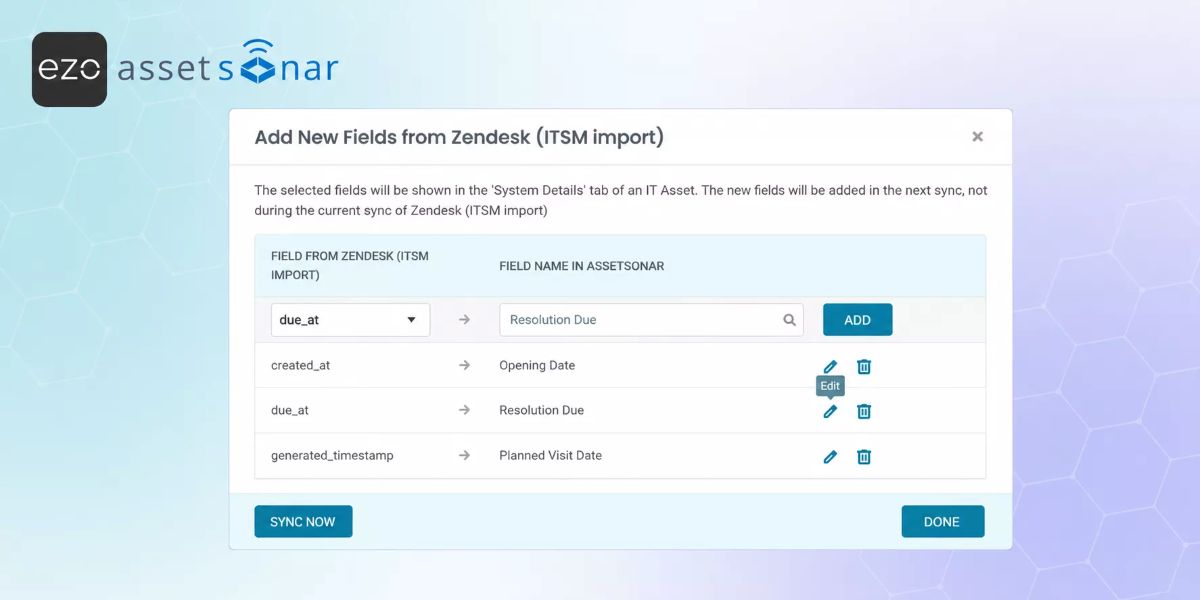Click the dialog title Add New Fields from Zendesk

coord(459,137)
